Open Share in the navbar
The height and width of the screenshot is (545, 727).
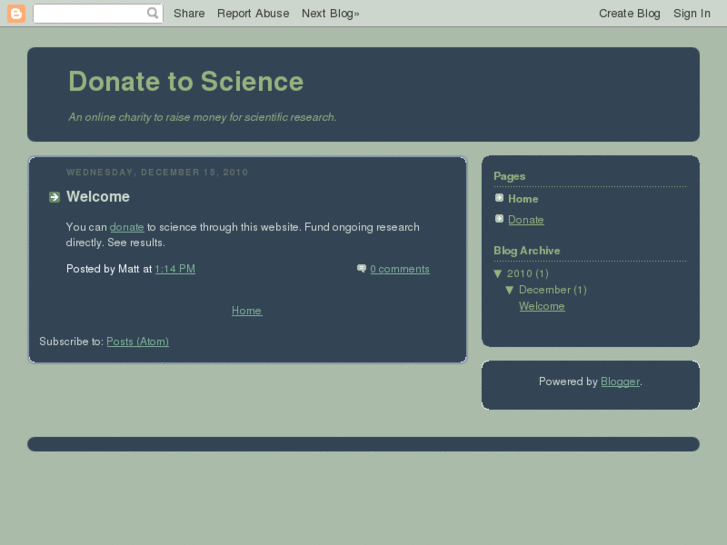pos(189,13)
